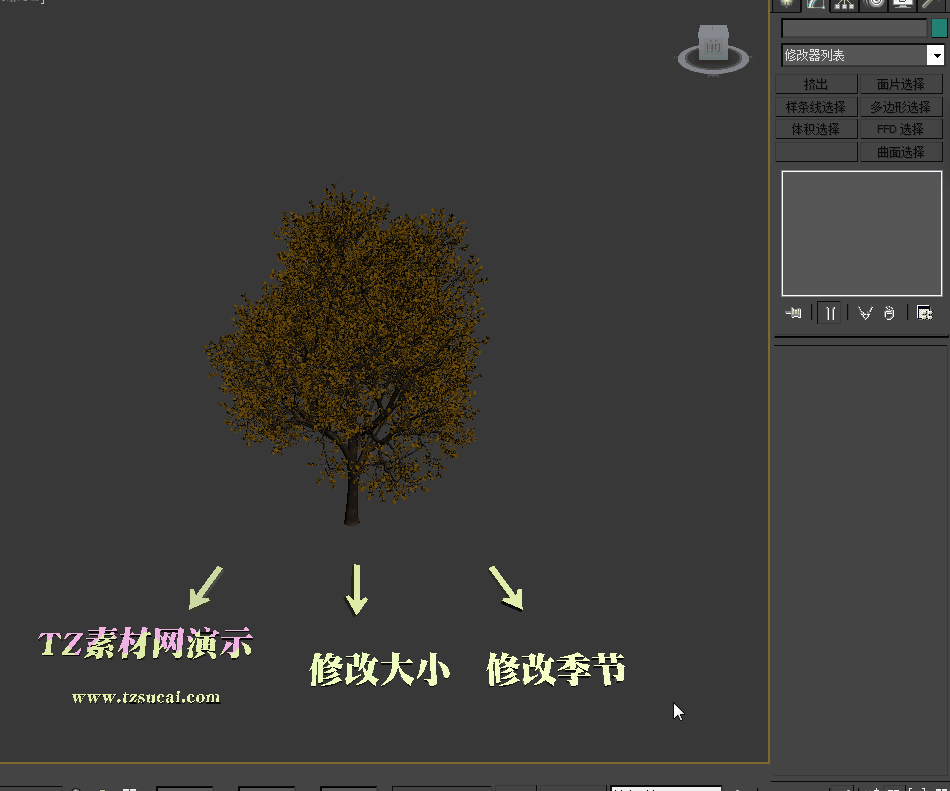The image size is (950, 791).
Task: Click the 多边形选择 button
Action: [901, 107]
